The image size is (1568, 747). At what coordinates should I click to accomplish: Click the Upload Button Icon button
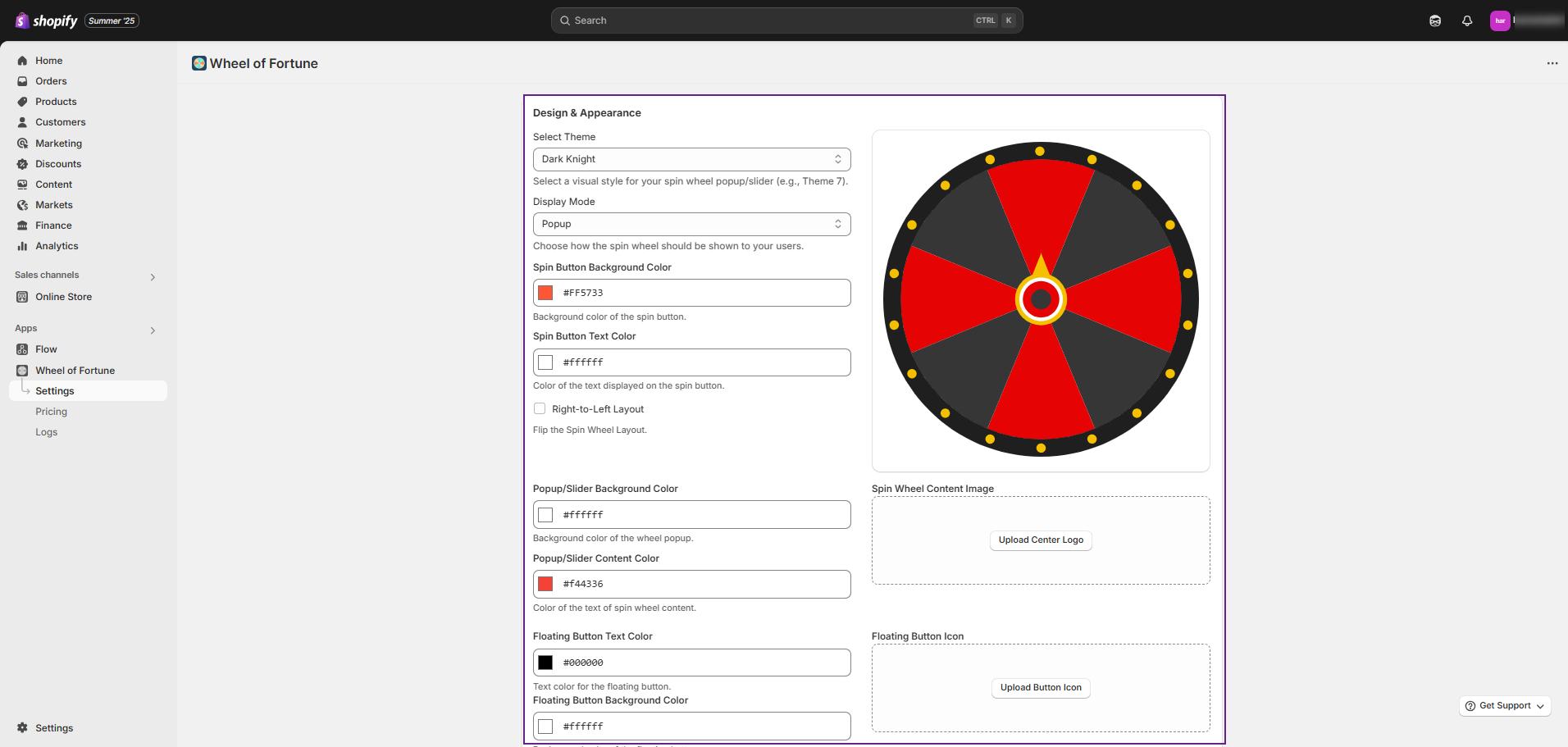tap(1041, 688)
